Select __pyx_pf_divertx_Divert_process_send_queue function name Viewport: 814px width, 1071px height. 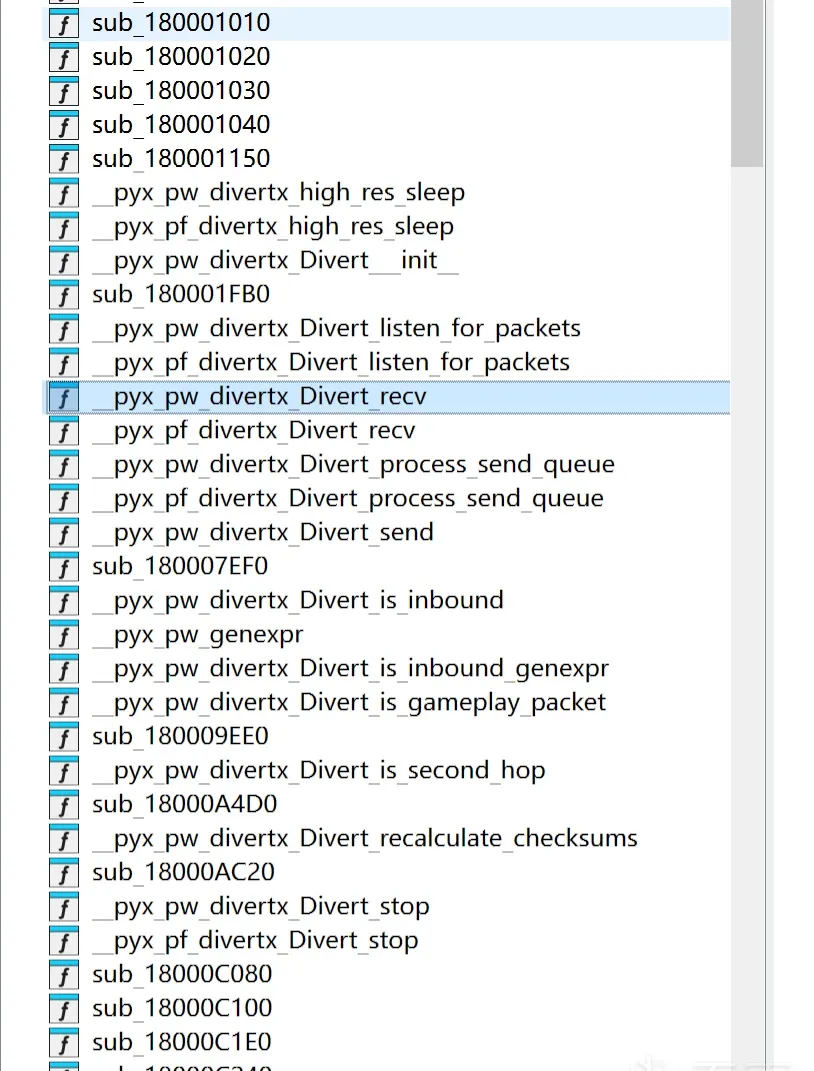click(x=348, y=498)
